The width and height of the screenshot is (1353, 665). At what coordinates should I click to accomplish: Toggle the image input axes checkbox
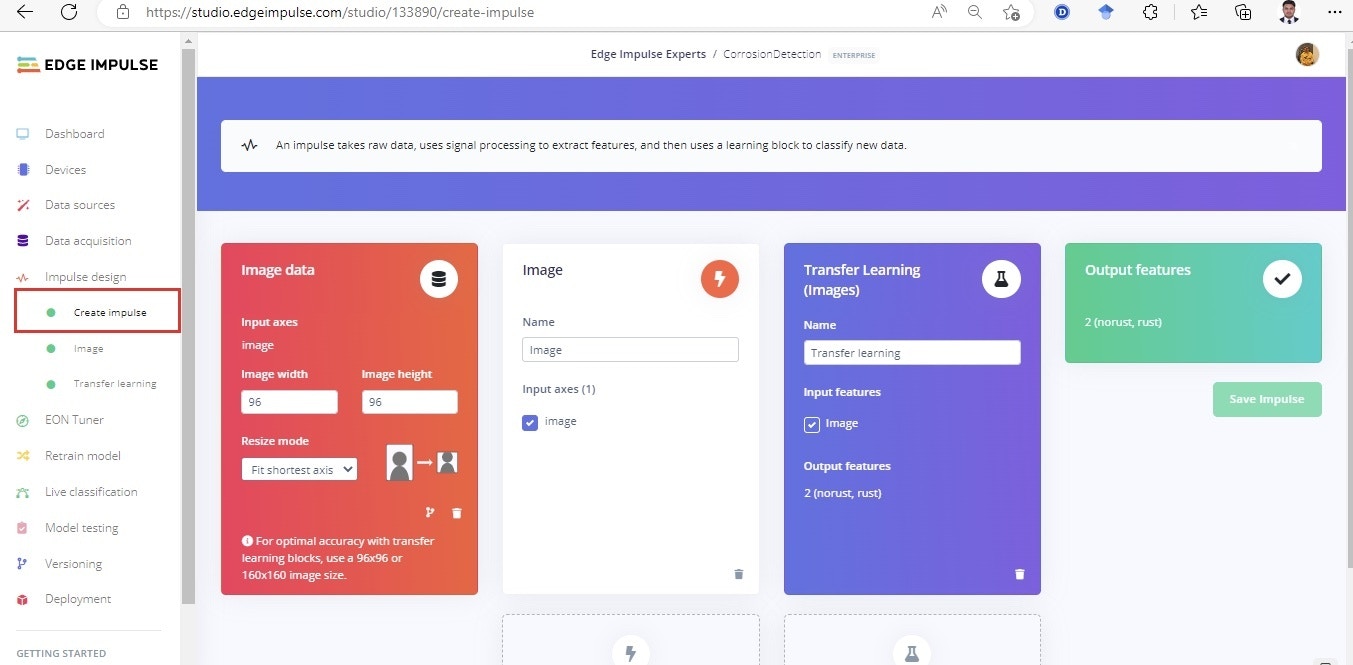(530, 422)
